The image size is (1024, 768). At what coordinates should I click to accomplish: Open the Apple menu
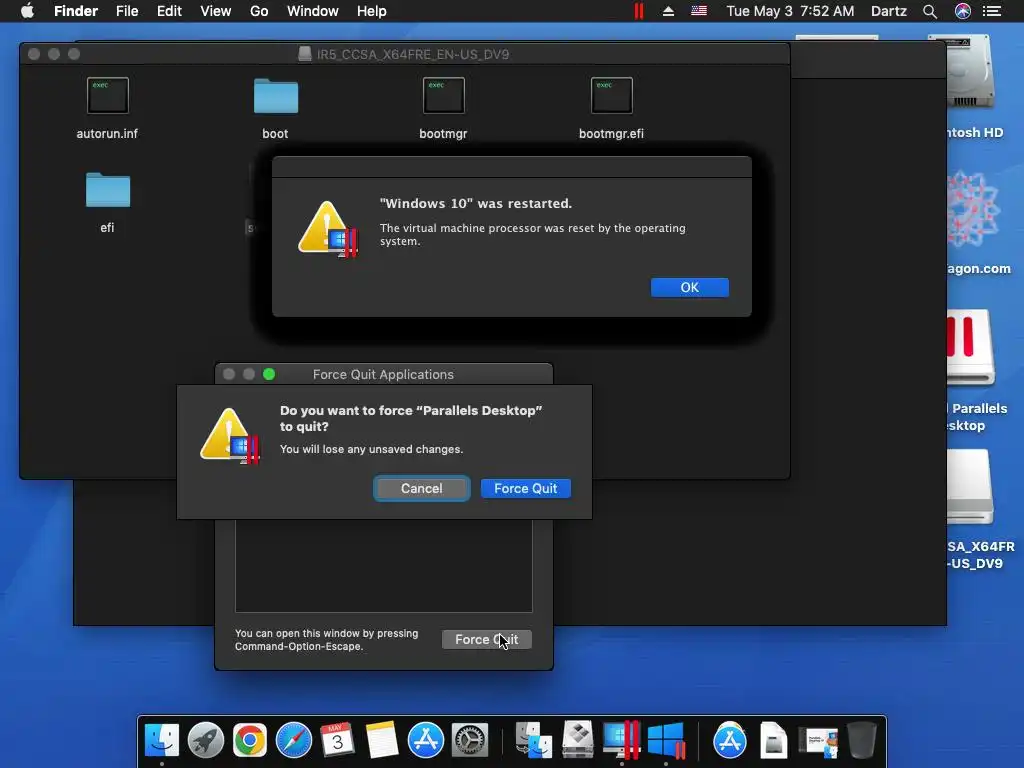pos(27,11)
